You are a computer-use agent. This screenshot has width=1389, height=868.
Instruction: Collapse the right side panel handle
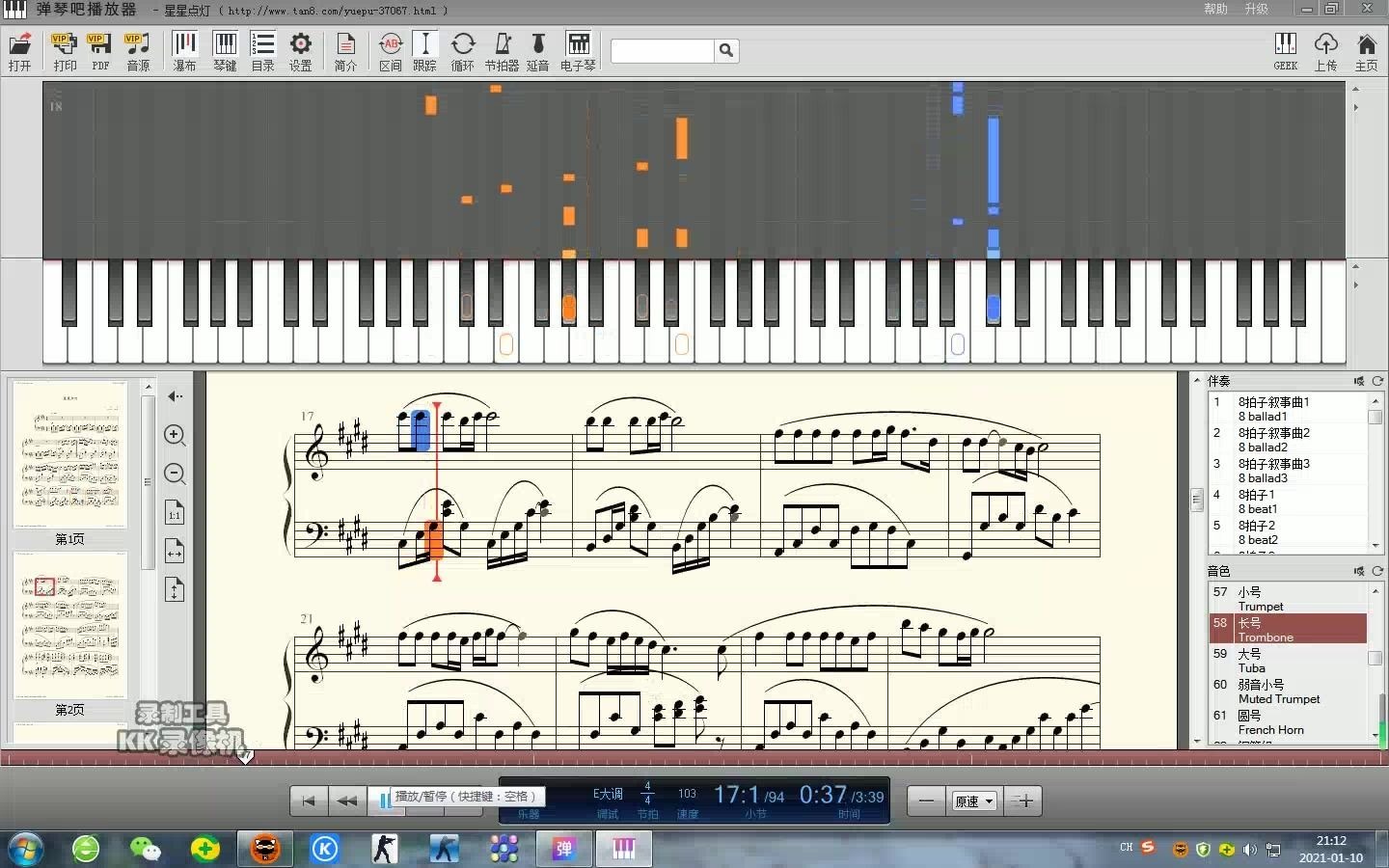pos(1197,500)
